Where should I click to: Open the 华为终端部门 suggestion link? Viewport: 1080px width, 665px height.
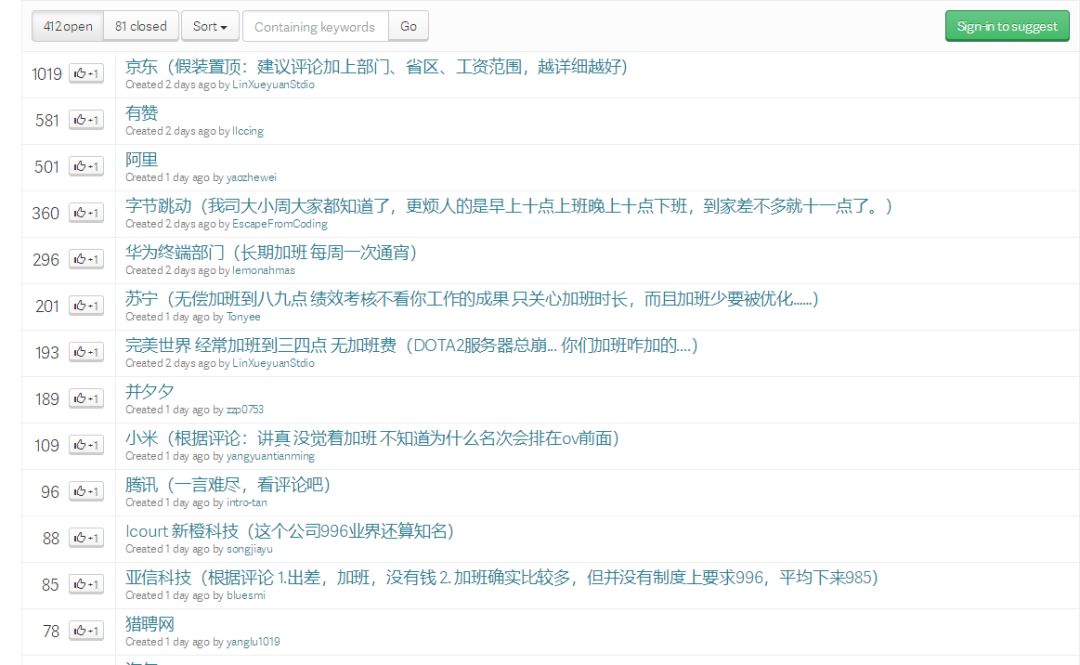[271, 252]
